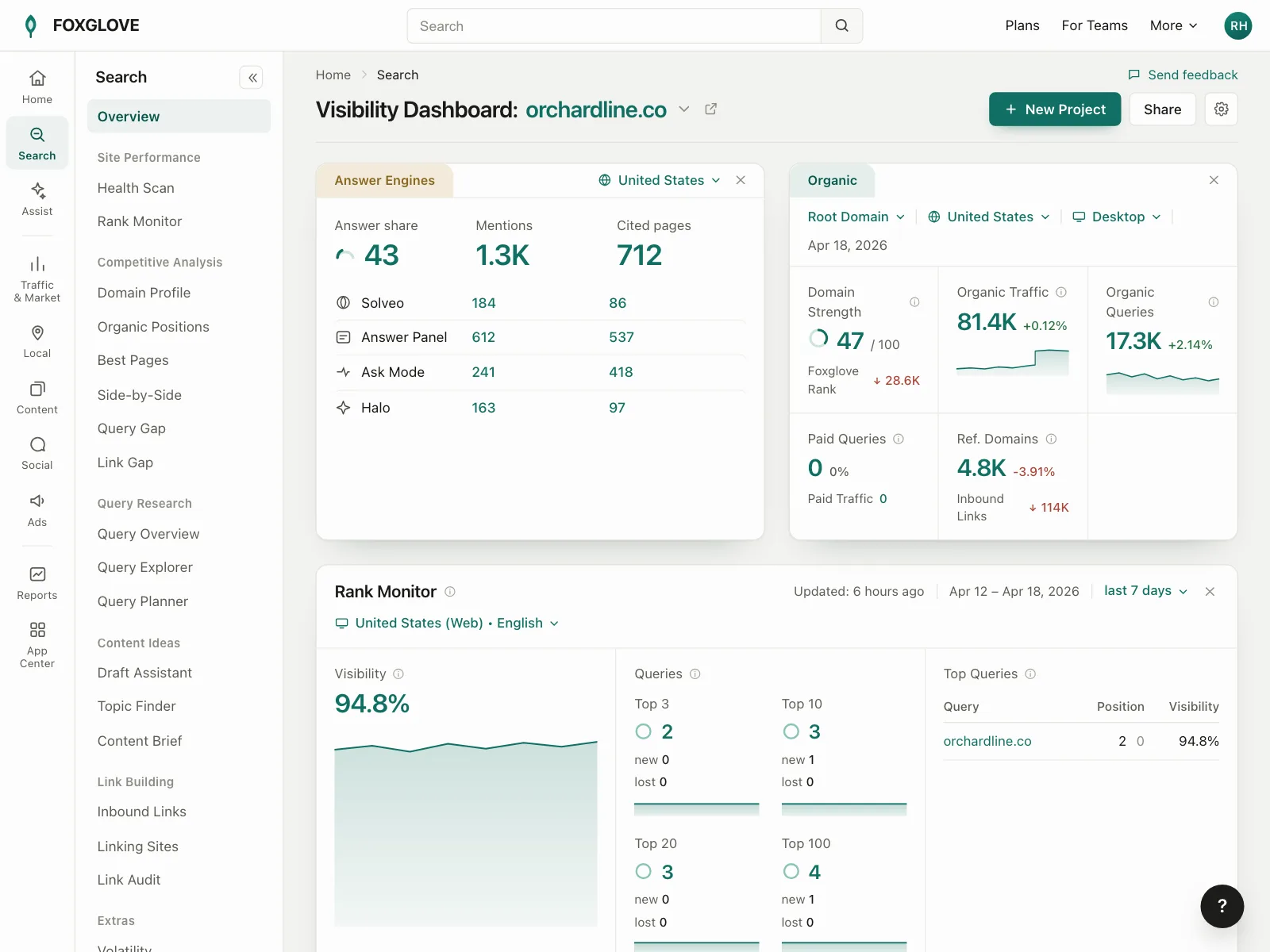Change Answer Engines country United States

(x=659, y=180)
